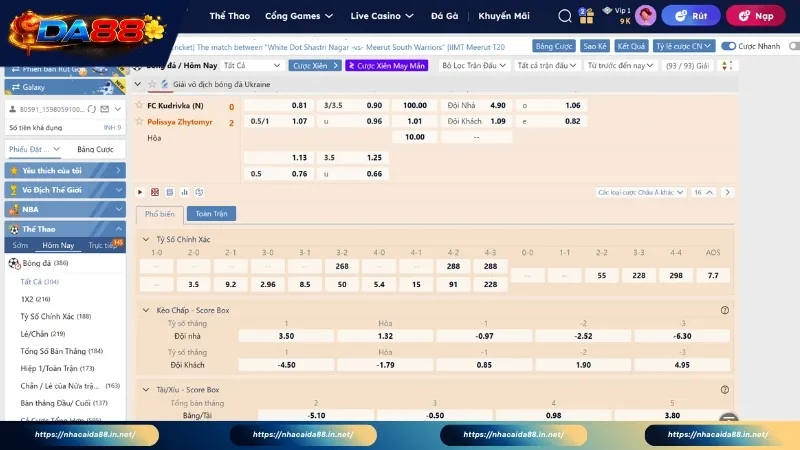Star the FC Kudrivka team
Image resolution: width=800 pixels, height=450 pixels.
pos(139,105)
